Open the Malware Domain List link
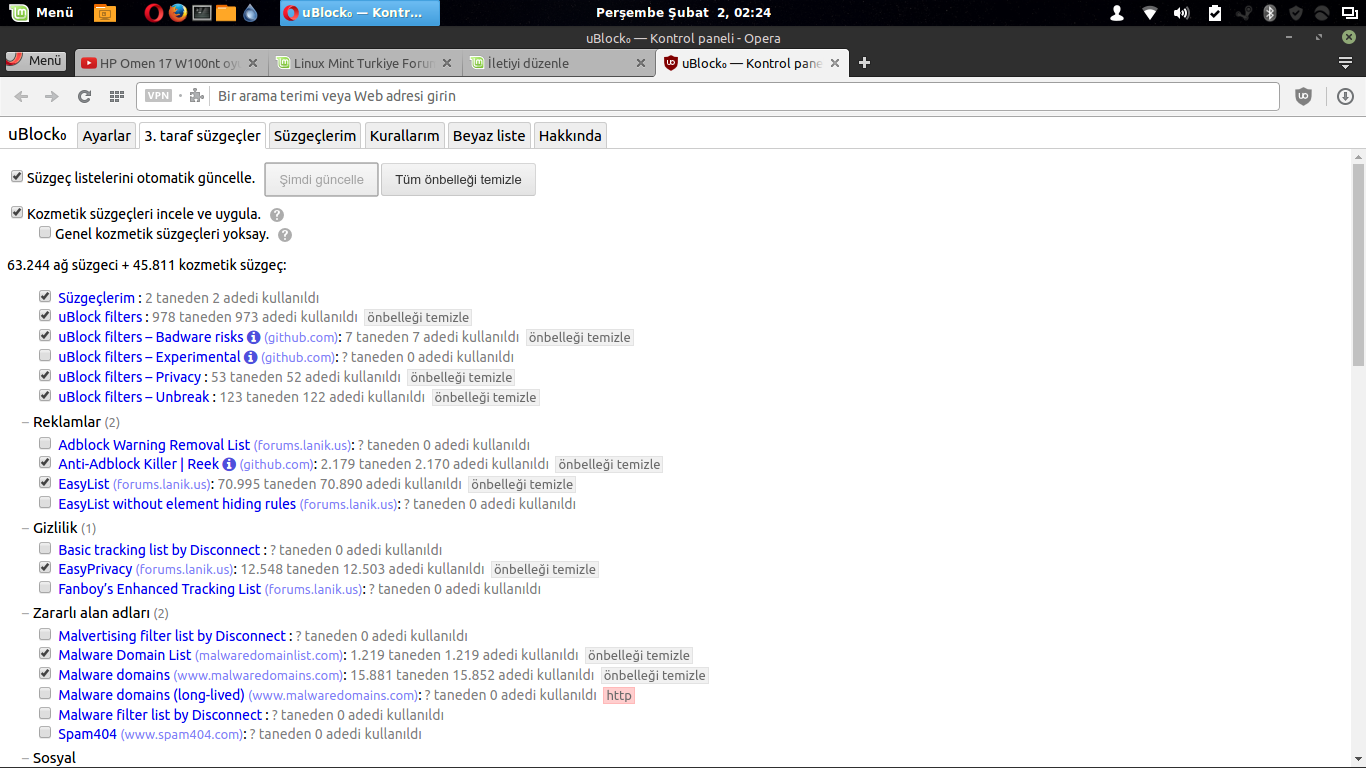This screenshot has height=768, width=1366. point(125,655)
